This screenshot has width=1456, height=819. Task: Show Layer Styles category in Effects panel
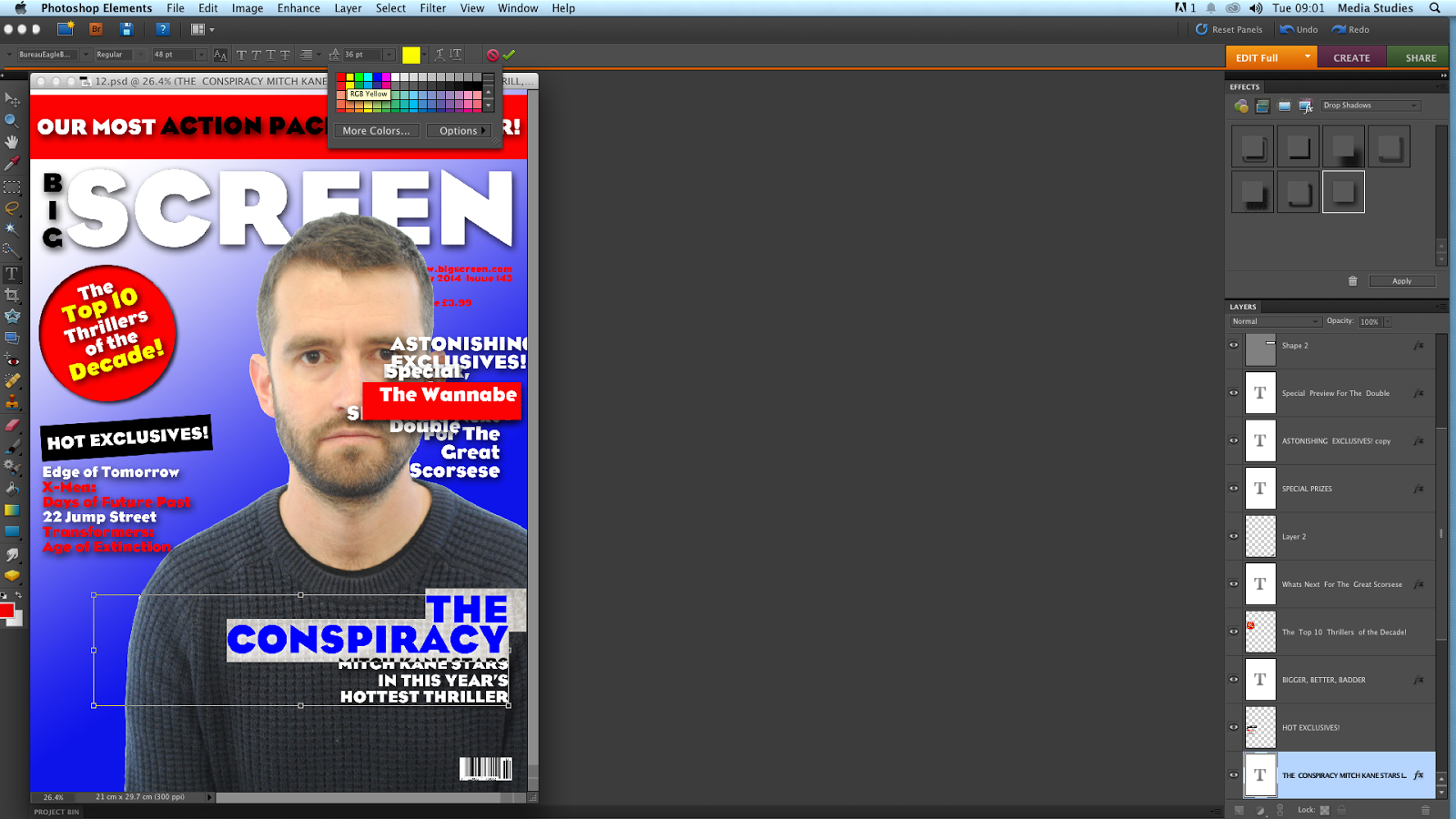1262,106
